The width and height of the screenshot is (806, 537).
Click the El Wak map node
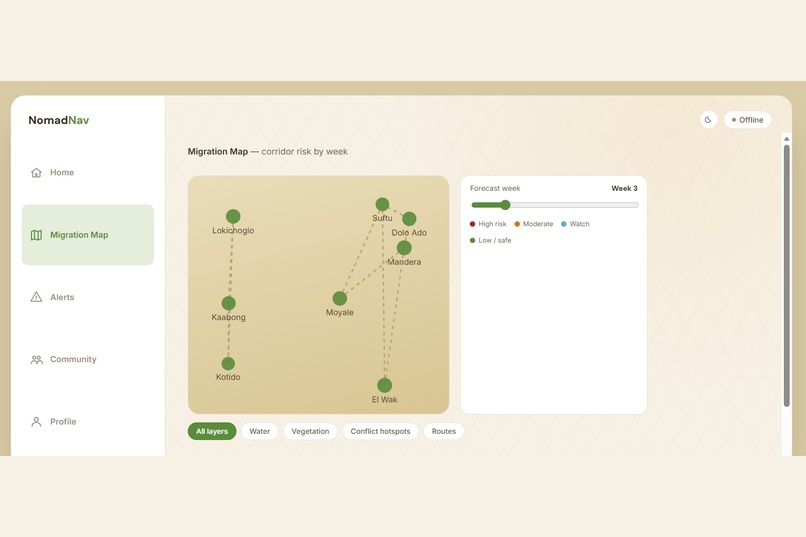pyautogui.click(x=384, y=385)
